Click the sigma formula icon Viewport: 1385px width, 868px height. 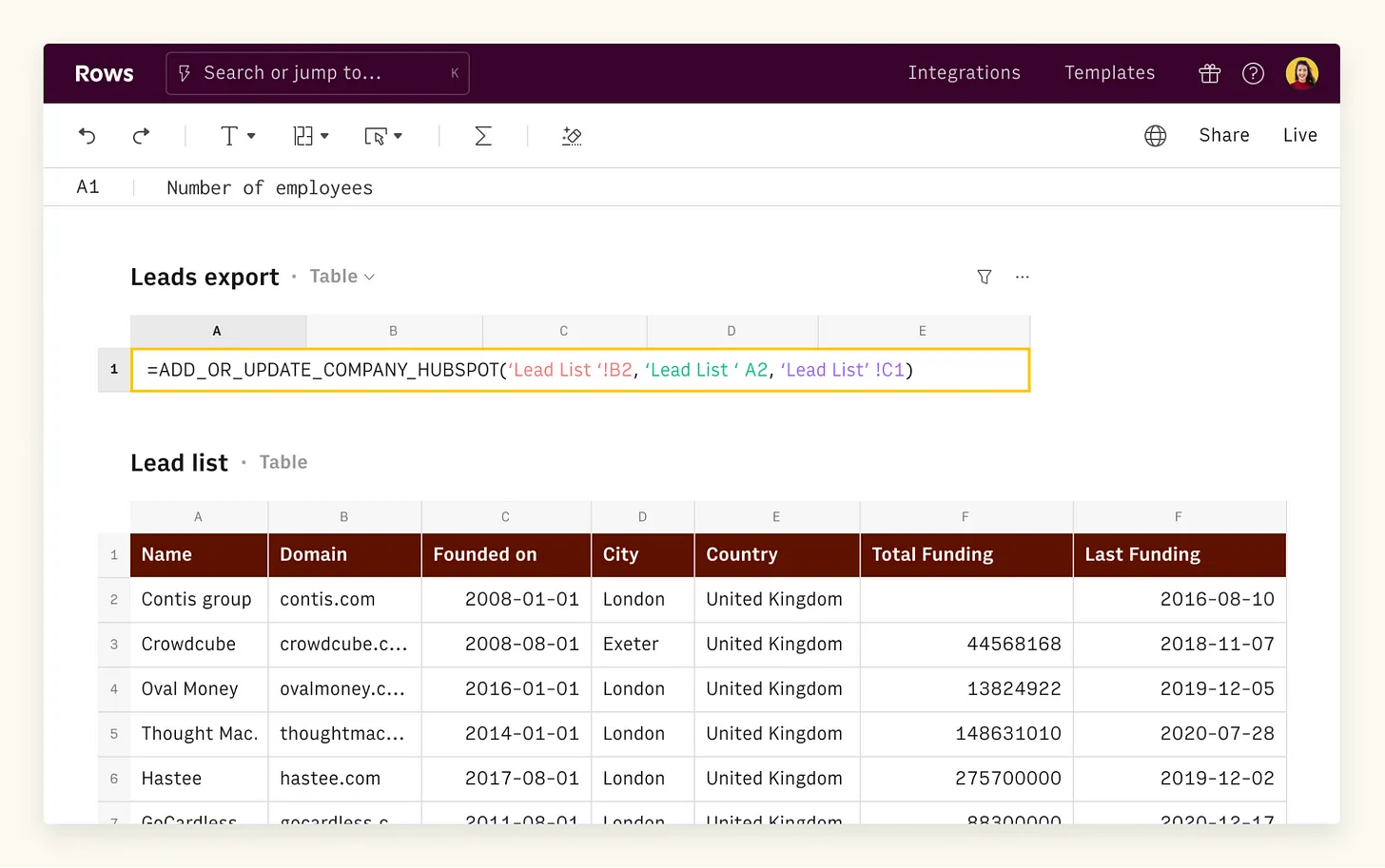pos(483,136)
